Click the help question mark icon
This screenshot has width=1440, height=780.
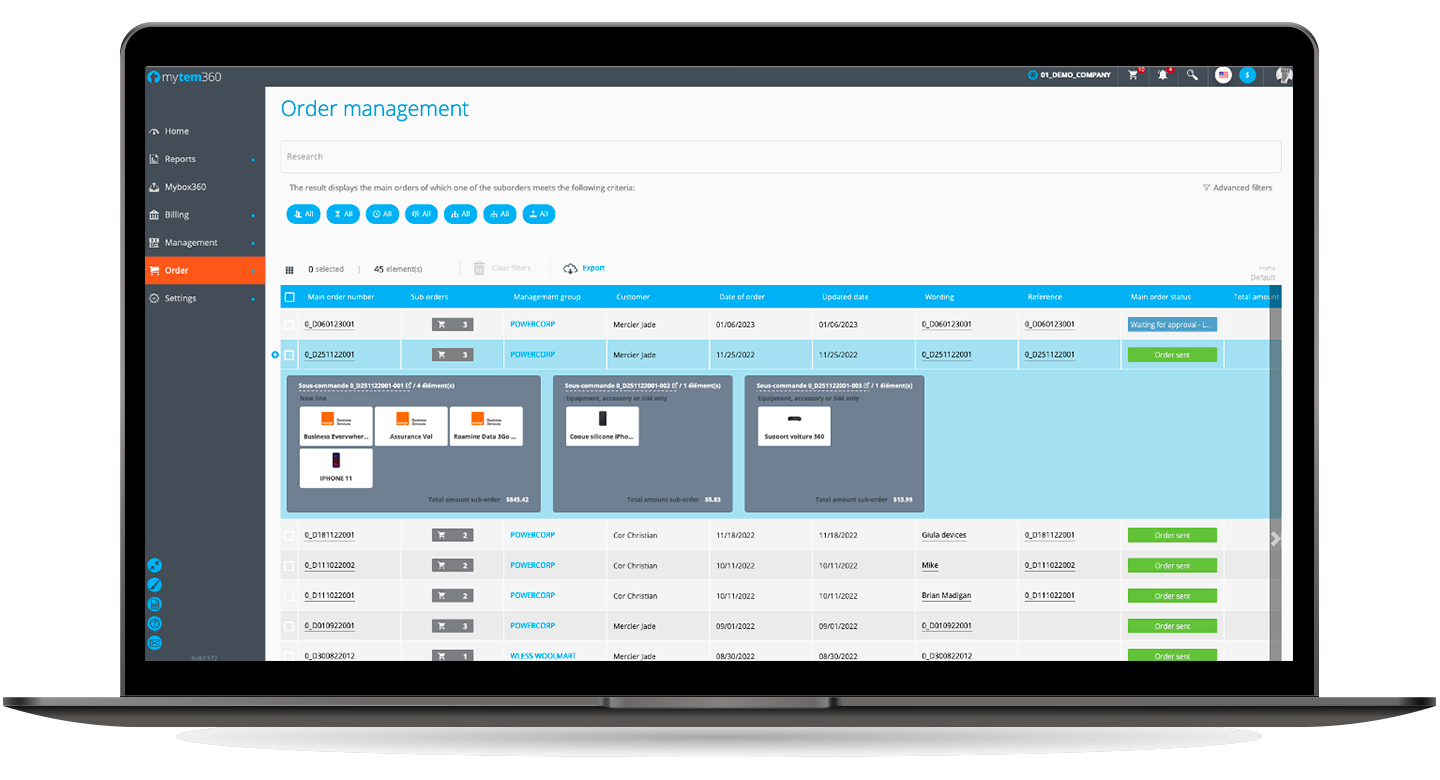[154, 624]
